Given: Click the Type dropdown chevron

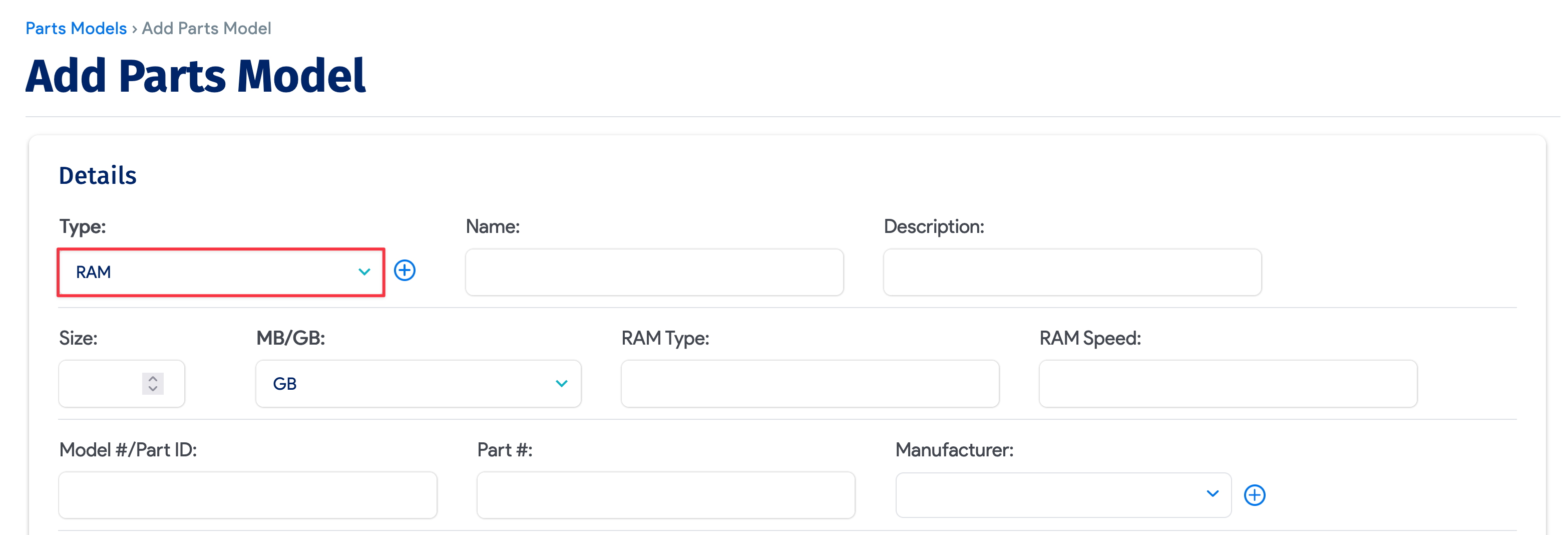Looking at the screenshot, I should pyautogui.click(x=364, y=272).
